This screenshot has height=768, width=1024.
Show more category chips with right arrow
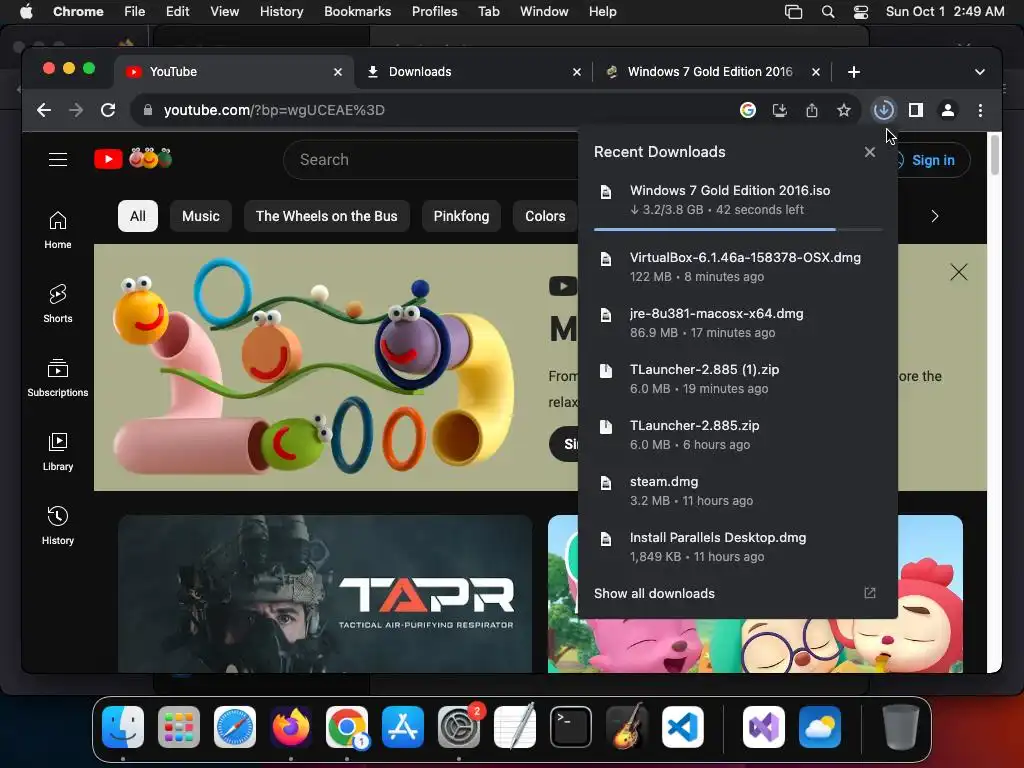(x=935, y=216)
